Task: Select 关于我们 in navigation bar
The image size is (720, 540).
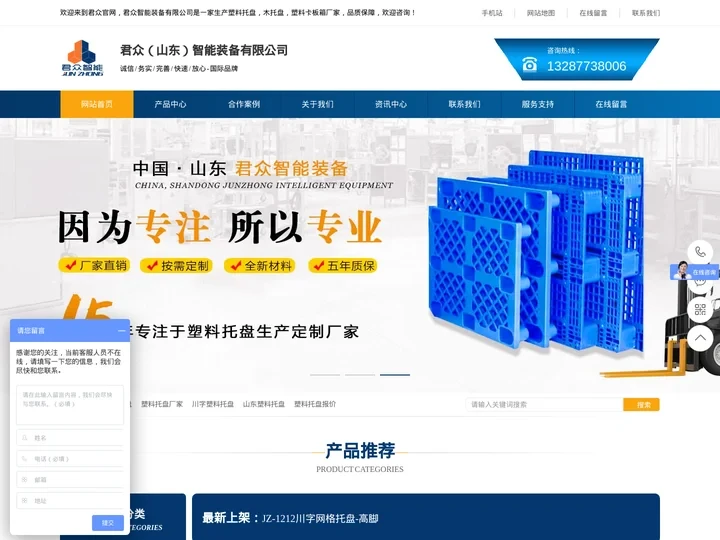Action: tap(317, 104)
